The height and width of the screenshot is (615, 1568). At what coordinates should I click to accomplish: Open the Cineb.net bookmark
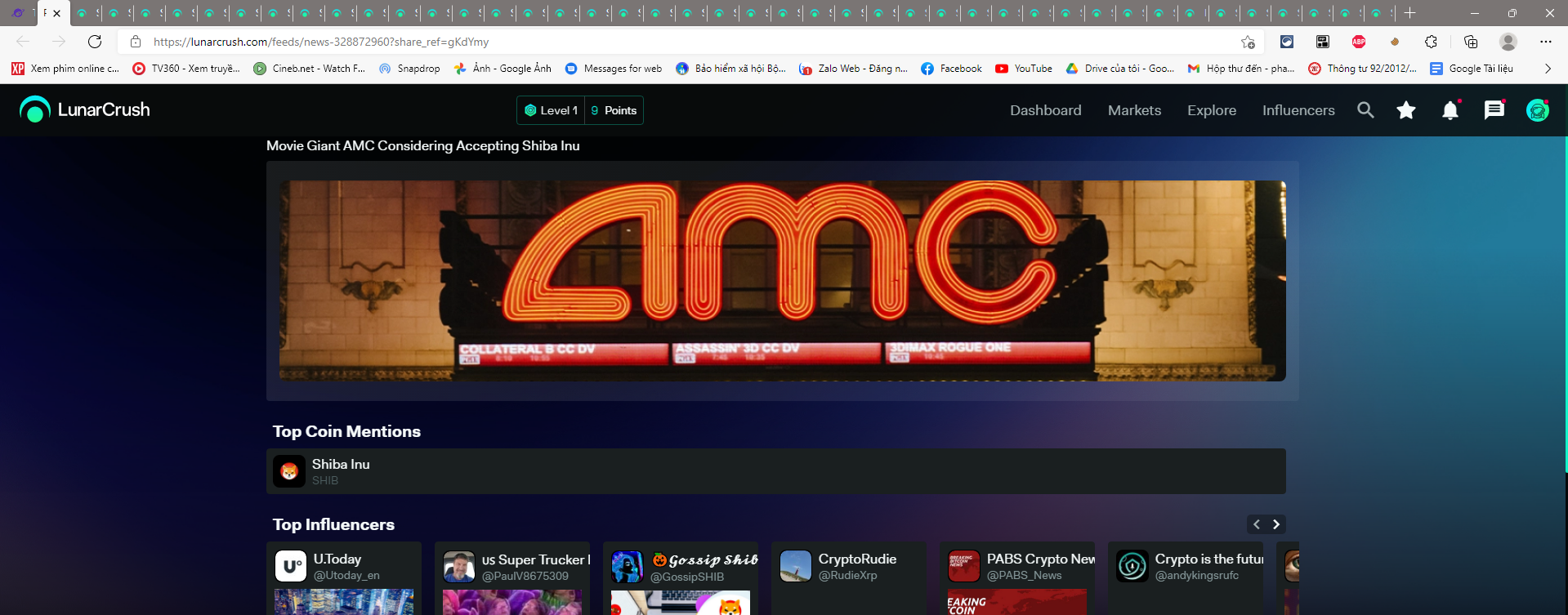(x=310, y=69)
